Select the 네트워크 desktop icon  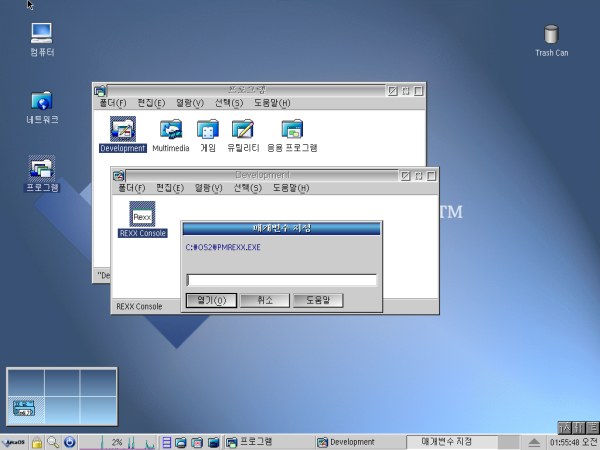pyautogui.click(x=42, y=101)
